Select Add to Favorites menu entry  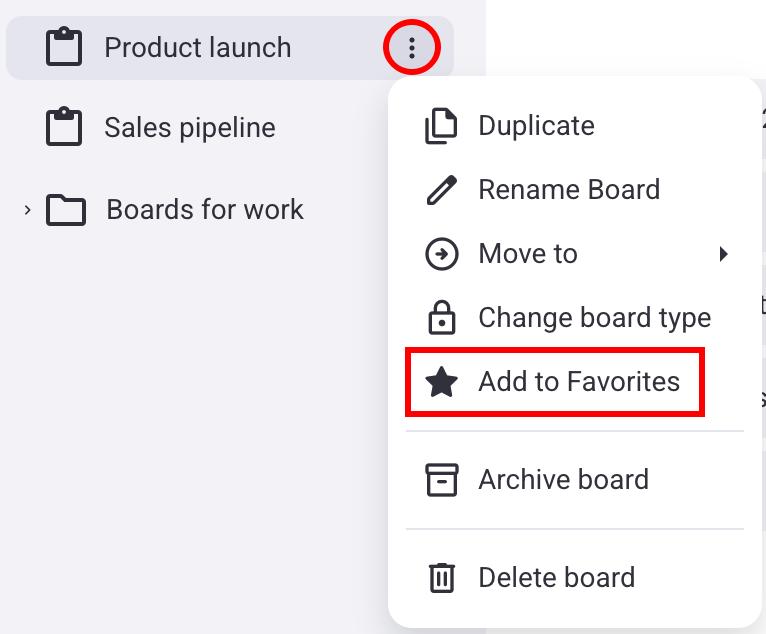(579, 382)
